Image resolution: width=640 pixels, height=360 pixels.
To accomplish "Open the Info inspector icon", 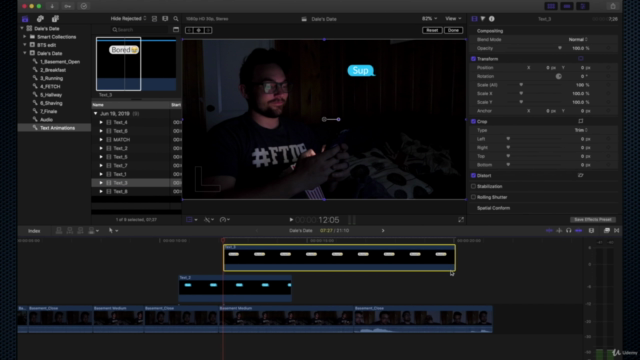I will coord(491,19).
